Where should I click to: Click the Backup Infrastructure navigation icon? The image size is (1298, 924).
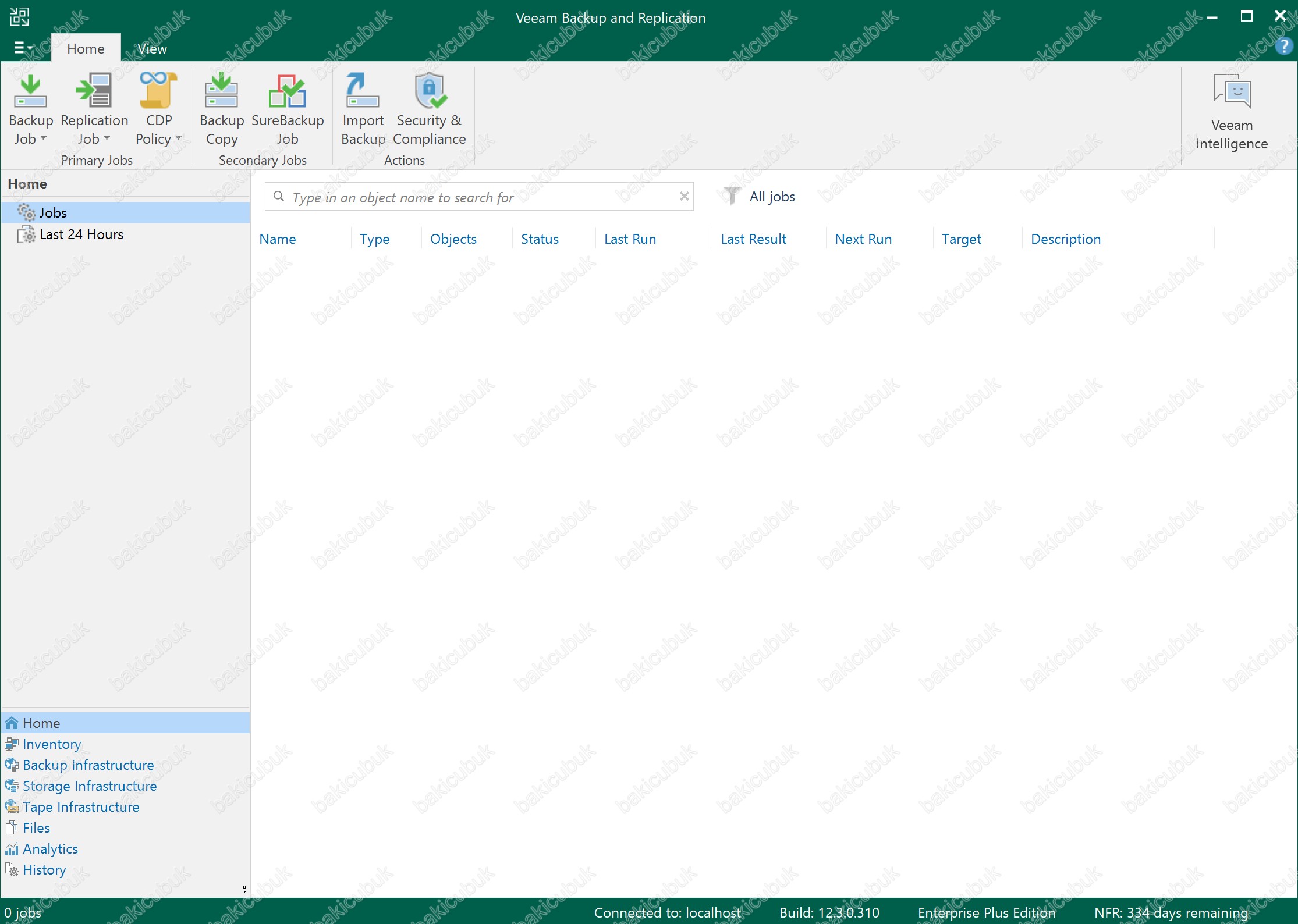12,765
